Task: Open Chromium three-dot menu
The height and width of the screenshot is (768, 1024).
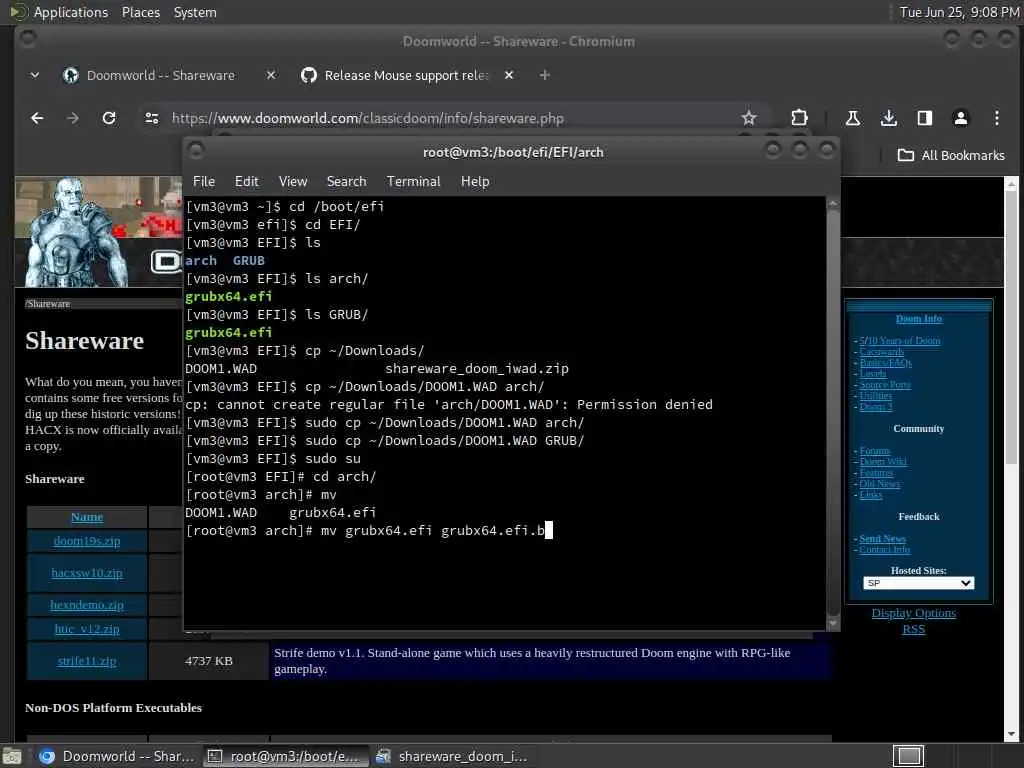Action: pos(997,118)
